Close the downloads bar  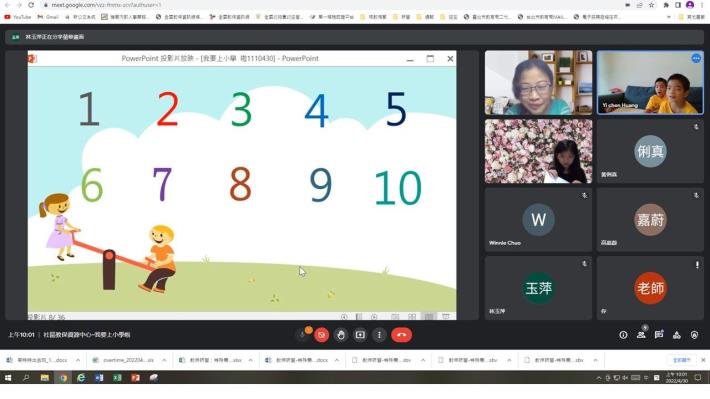703,360
